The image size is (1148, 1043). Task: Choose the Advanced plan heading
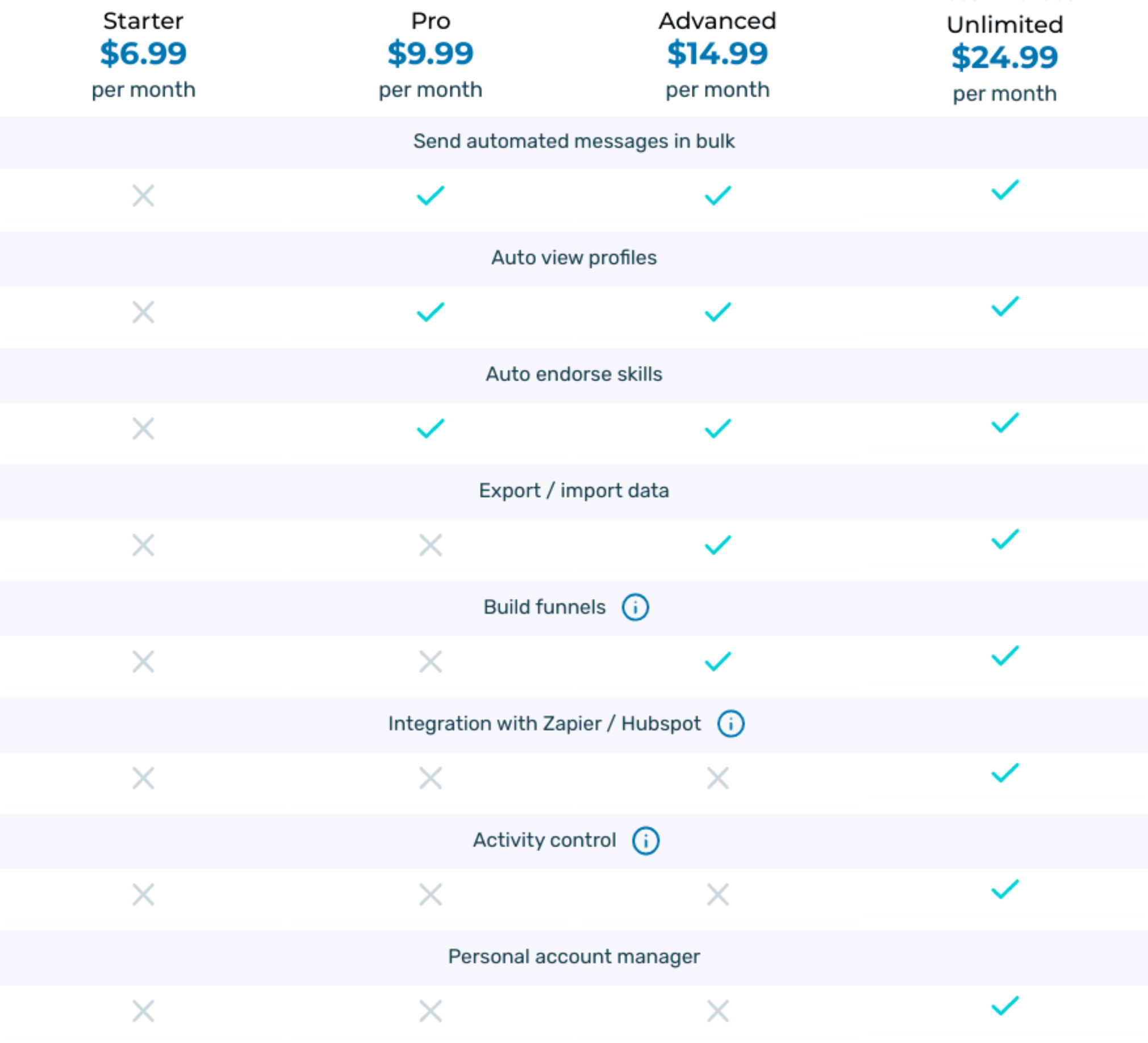pyautogui.click(x=717, y=21)
